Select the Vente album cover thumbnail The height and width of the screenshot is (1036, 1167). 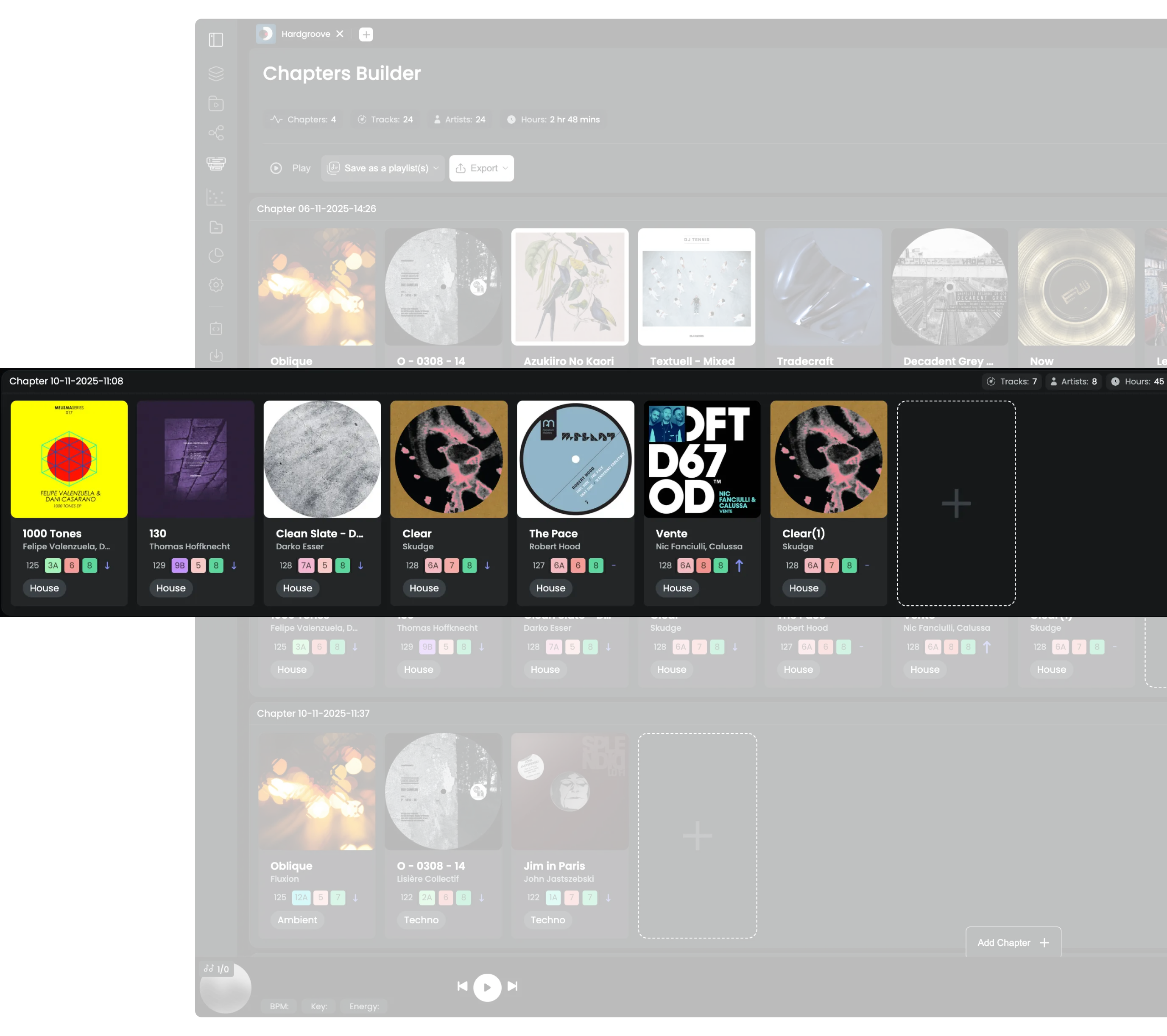coord(702,460)
